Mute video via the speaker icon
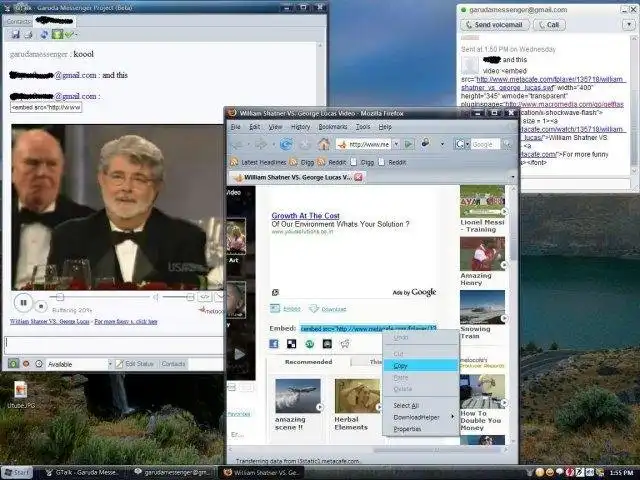640x480 pixels. [156, 297]
